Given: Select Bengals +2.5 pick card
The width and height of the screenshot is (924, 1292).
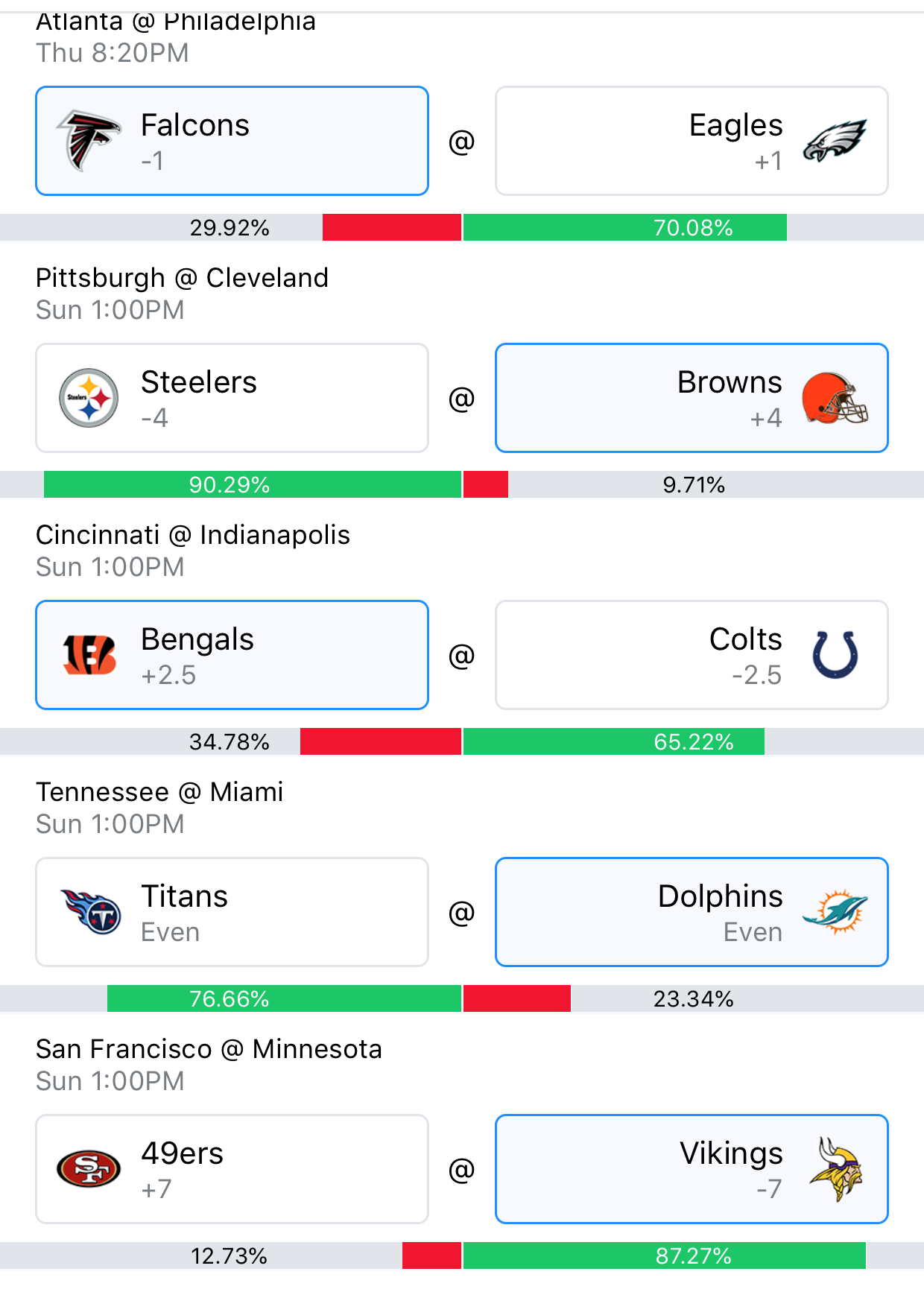Looking at the screenshot, I should [x=232, y=655].
